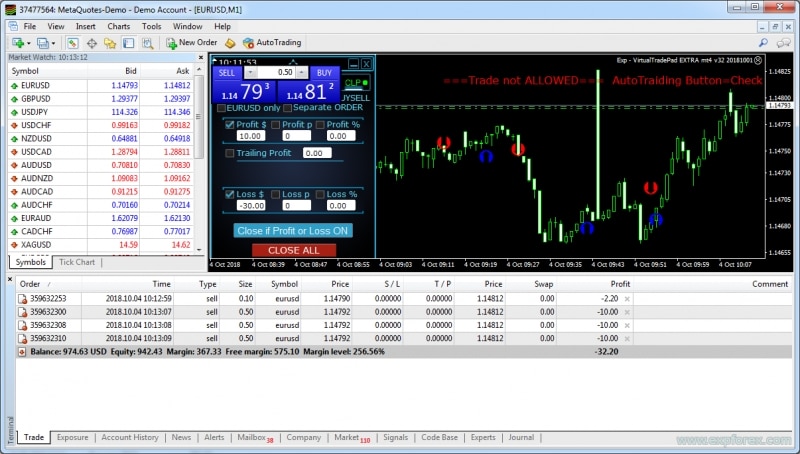Open the Profiles dropdown arrow in toolbar
This screenshot has width=800, height=454.
(55, 43)
